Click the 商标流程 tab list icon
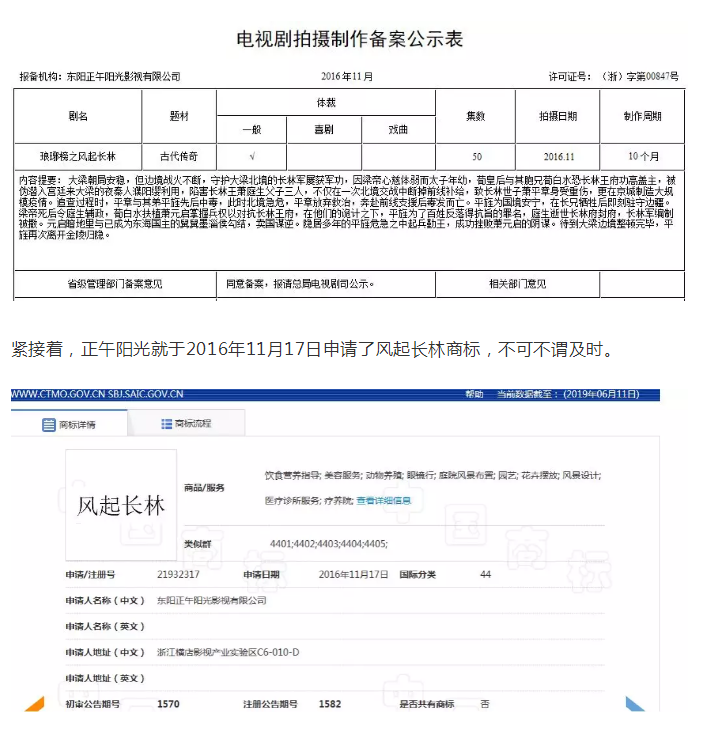715x733 pixels. point(166,424)
